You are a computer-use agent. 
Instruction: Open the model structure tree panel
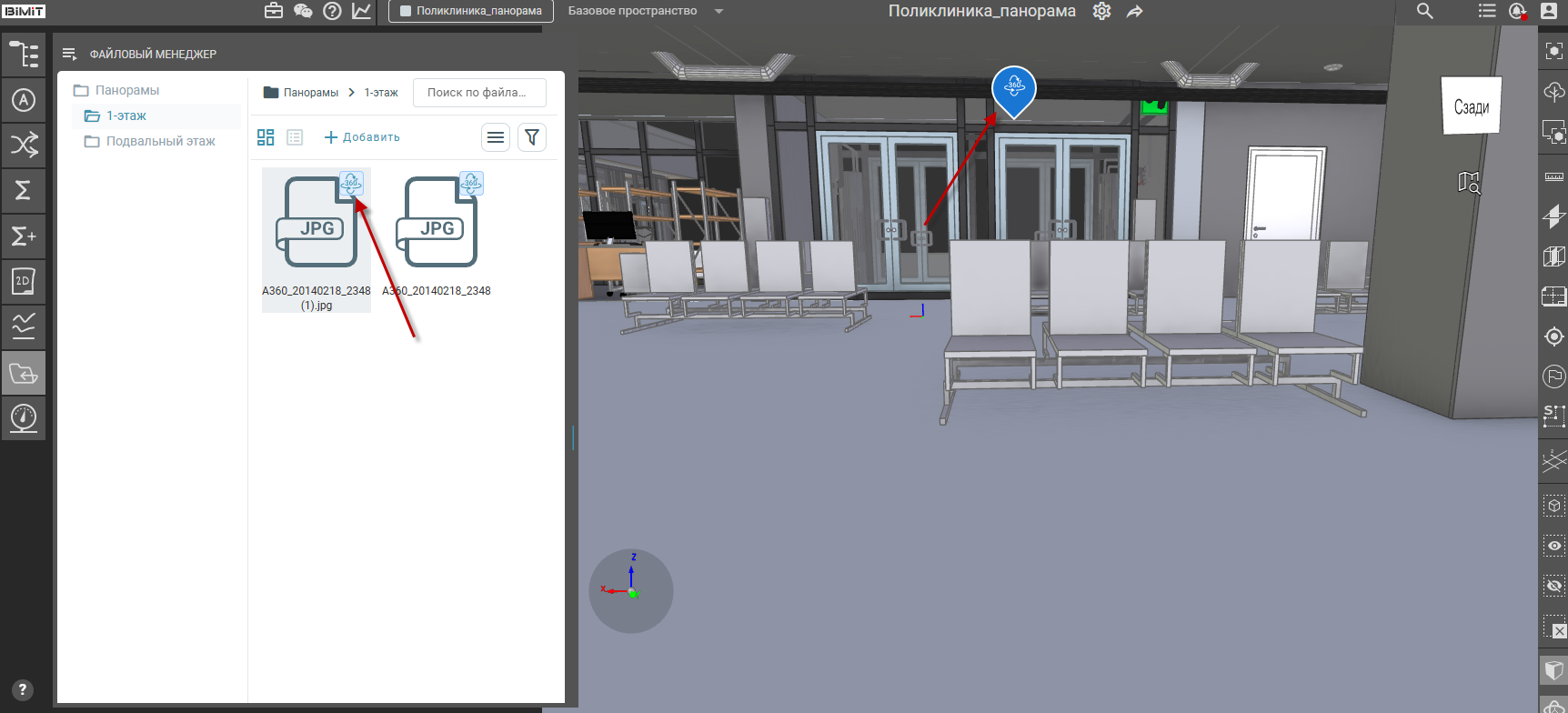[24, 55]
